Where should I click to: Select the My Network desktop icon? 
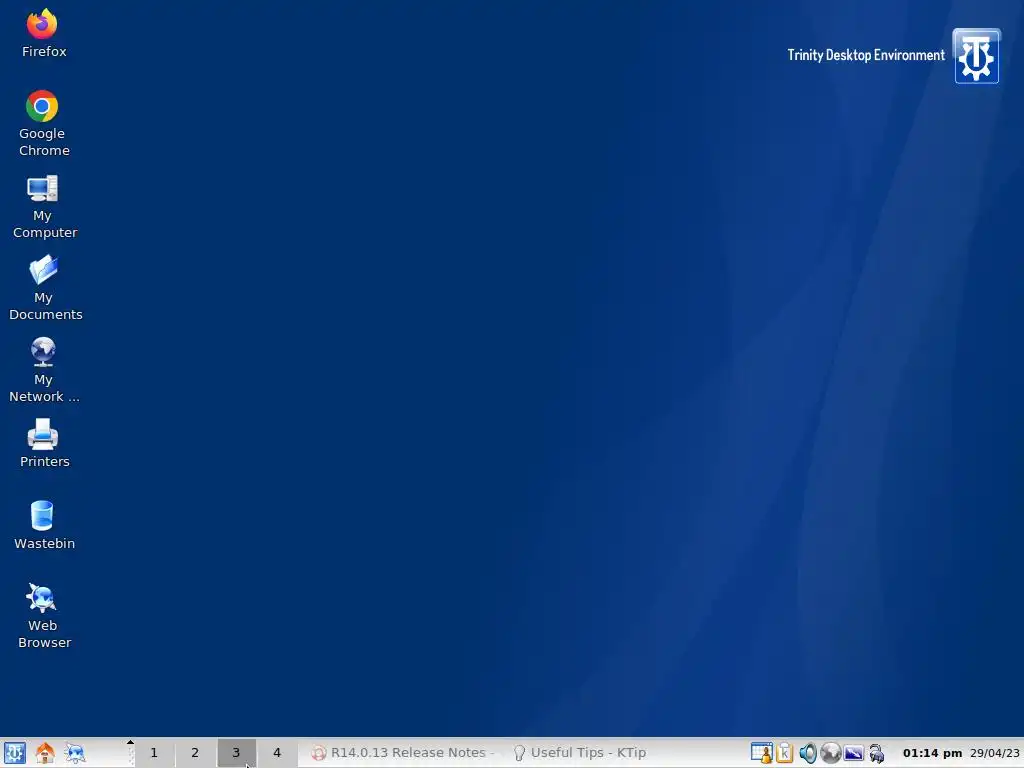[44, 370]
